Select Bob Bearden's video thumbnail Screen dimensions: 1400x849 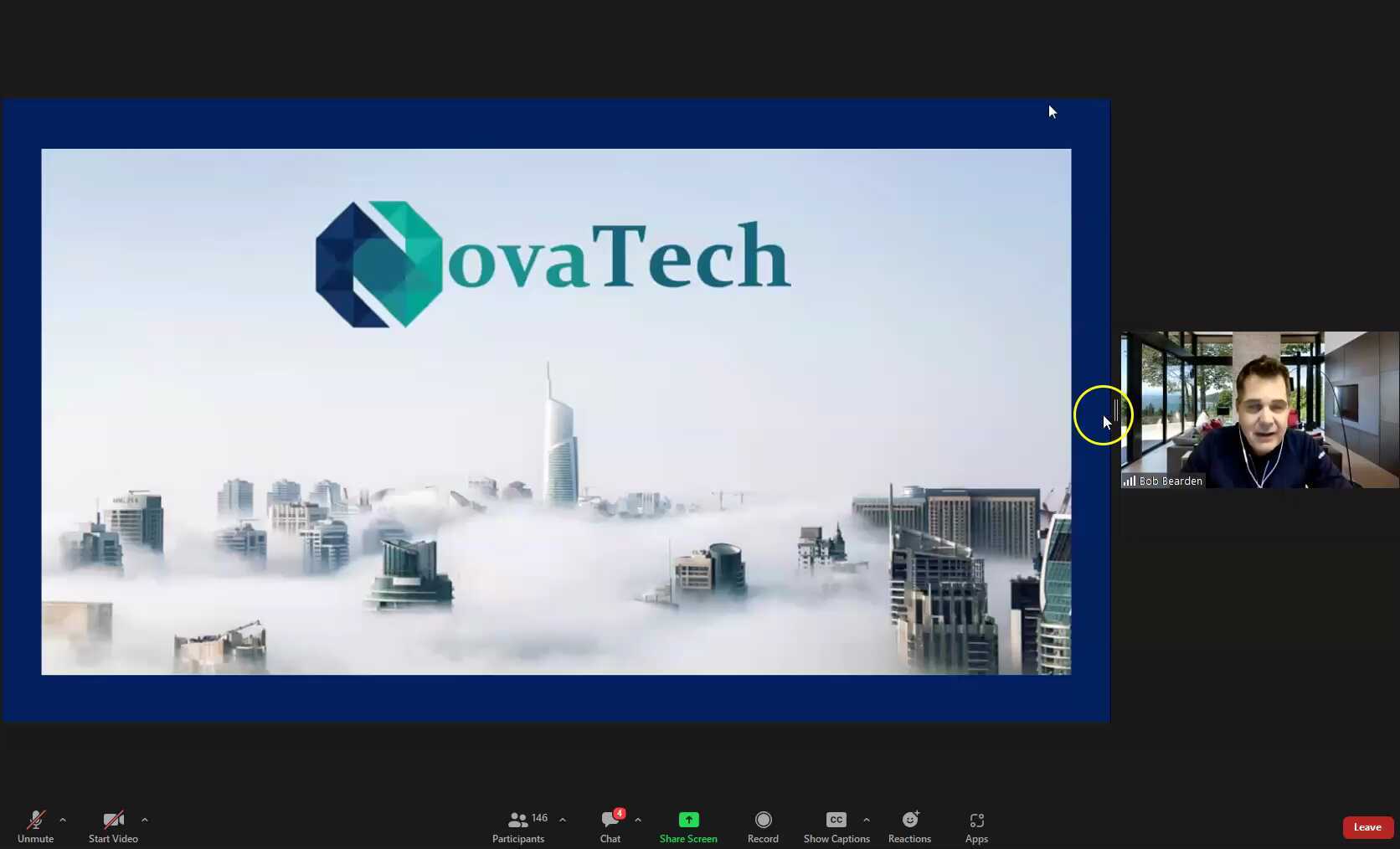coord(1259,412)
